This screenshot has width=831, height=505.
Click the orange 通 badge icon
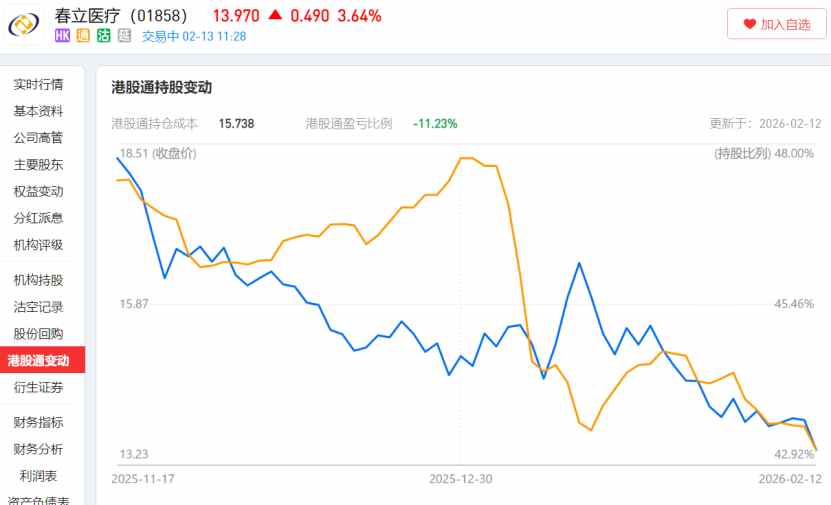(83, 36)
